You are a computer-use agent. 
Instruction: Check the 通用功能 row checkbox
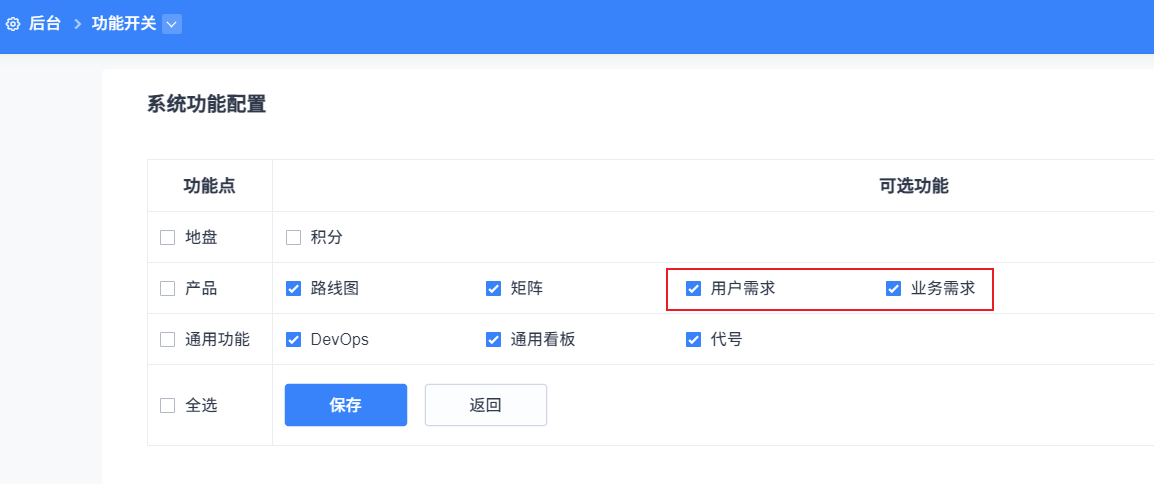click(x=168, y=340)
